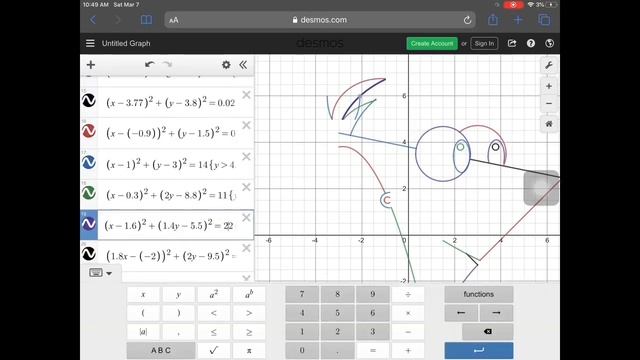
Task: Tap the a squared key
Action: (213, 294)
